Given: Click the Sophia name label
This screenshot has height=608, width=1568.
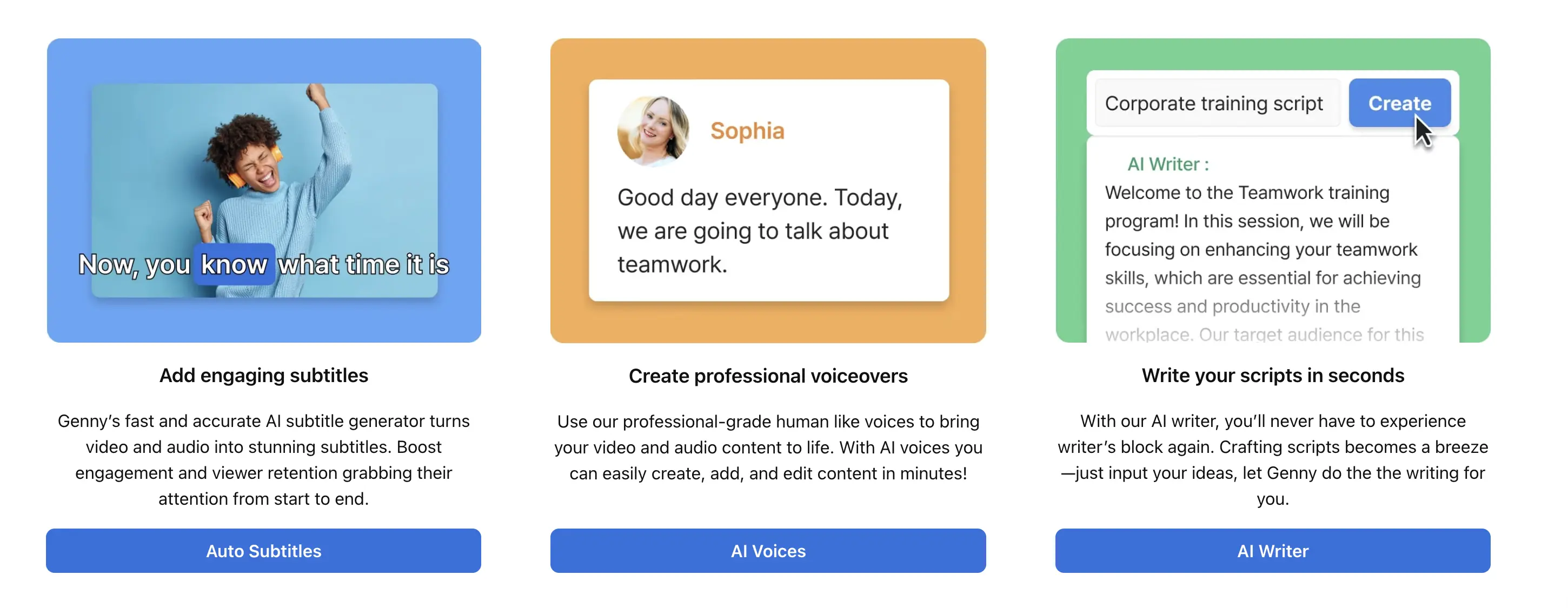Looking at the screenshot, I should [x=747, y=130].
